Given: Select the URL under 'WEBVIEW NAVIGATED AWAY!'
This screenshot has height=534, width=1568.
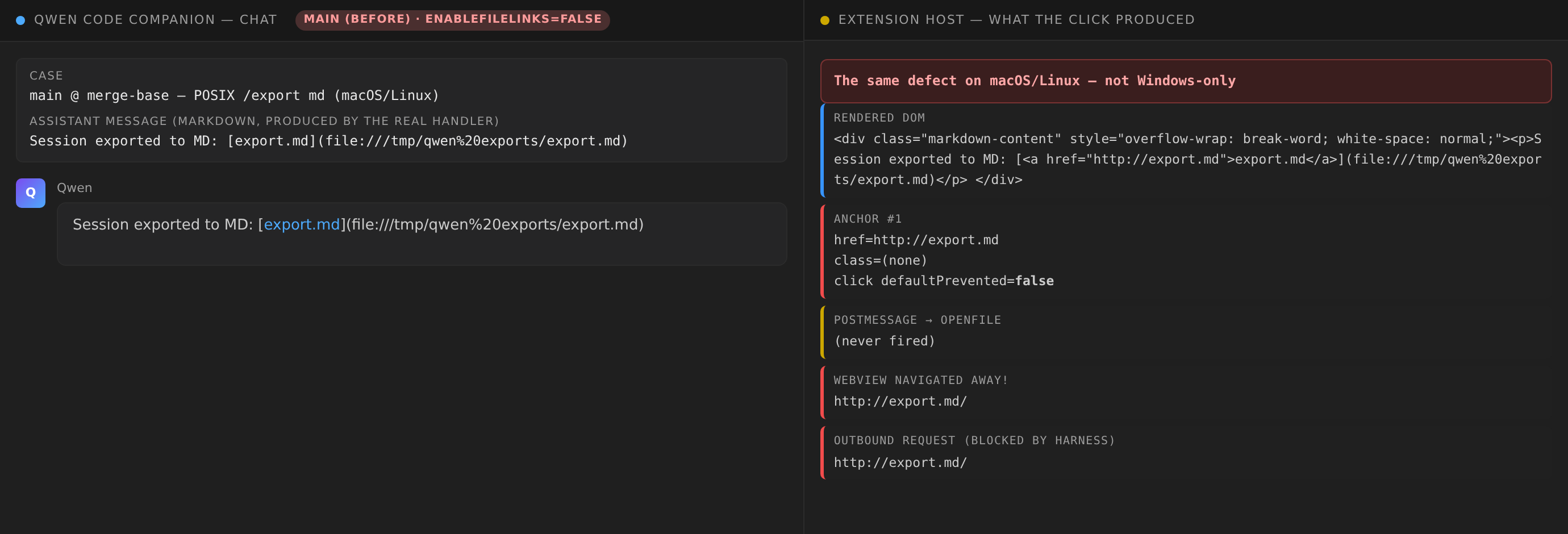Looking at the screenshot, I should 900,401.
